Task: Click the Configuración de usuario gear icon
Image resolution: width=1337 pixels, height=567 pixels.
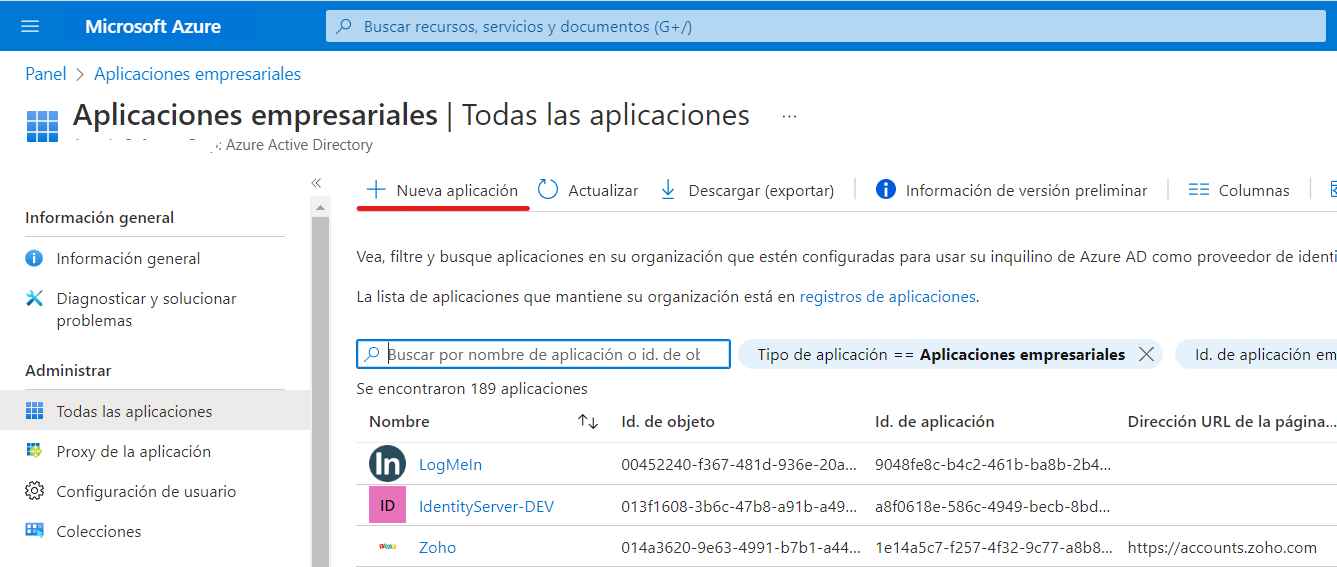Action: [35, 491]
